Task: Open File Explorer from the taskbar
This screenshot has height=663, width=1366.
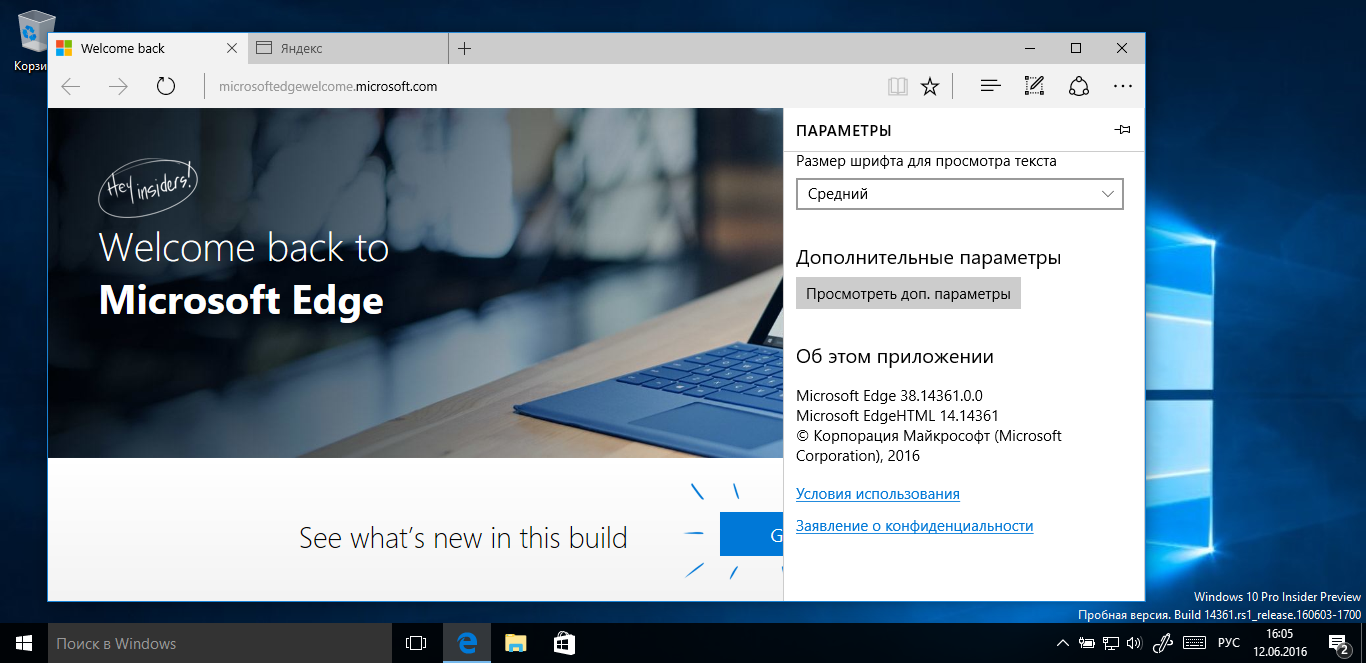Action: click(x=515, y=643)
